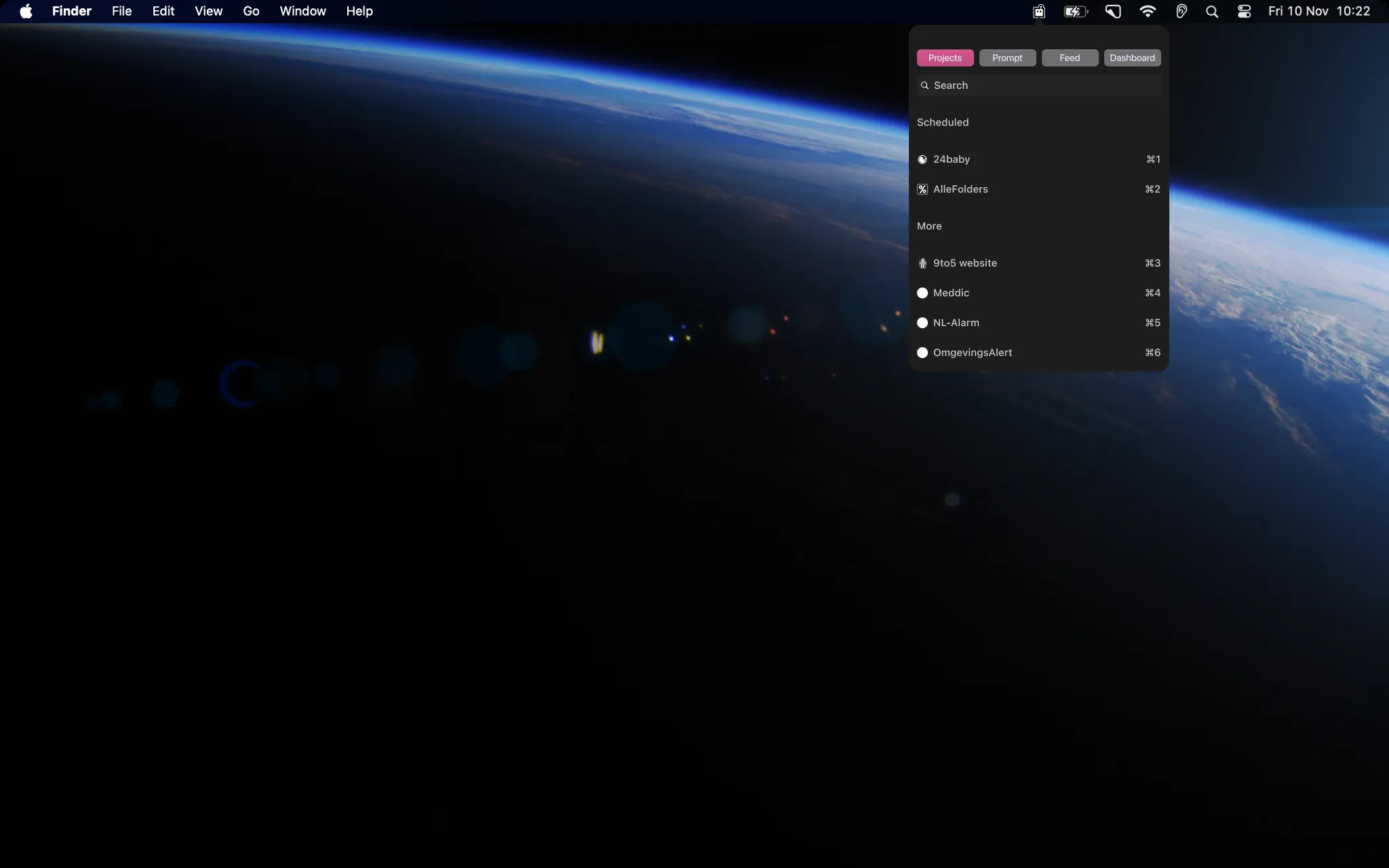Screen dimensions: 1389x868
Task: Open Control Center icon
Action: [x=1244, y=12]
